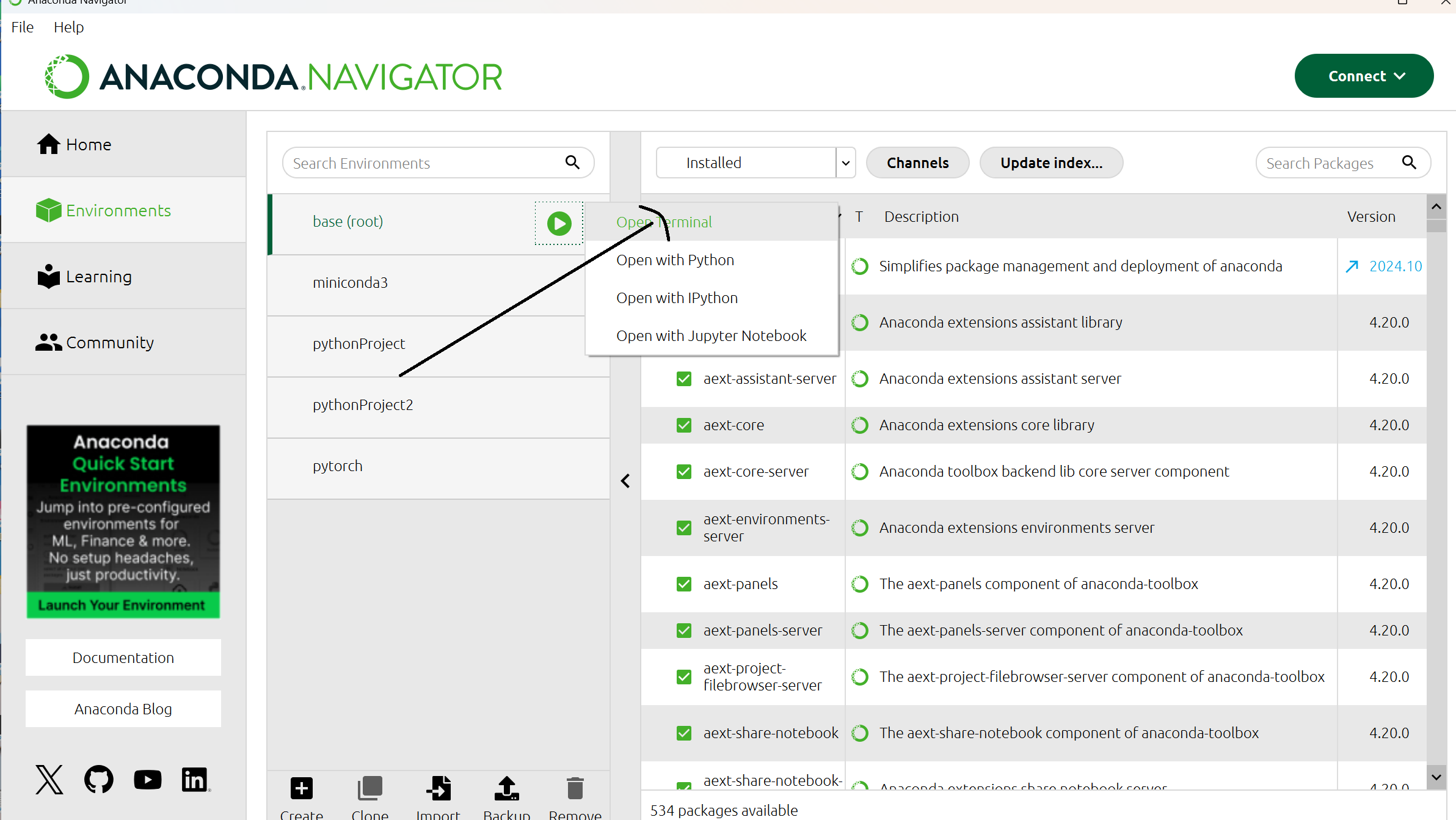This screenshot has height=820, width=1456.
Task: Click the Channels button
Action: coord(917,163)
